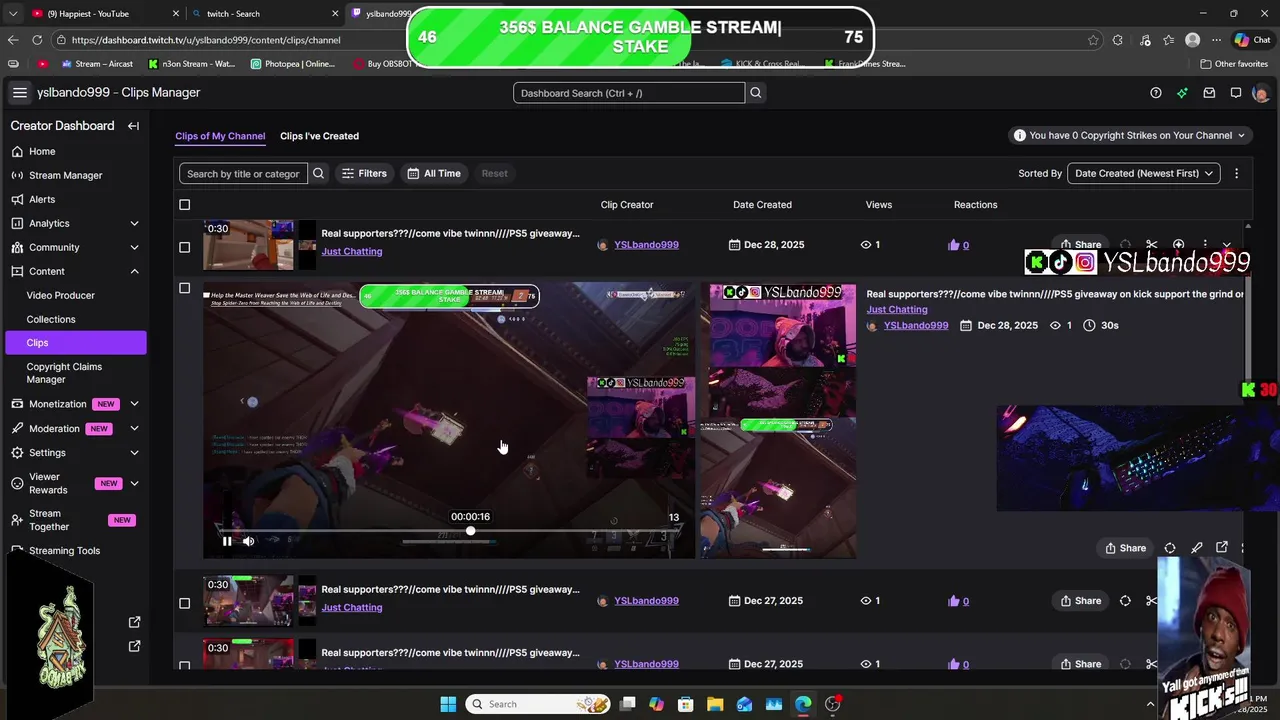Open the three-dot menu on the top Dec 28 row
Viewport: 1280px width, 720px height.
point(1205,245)
